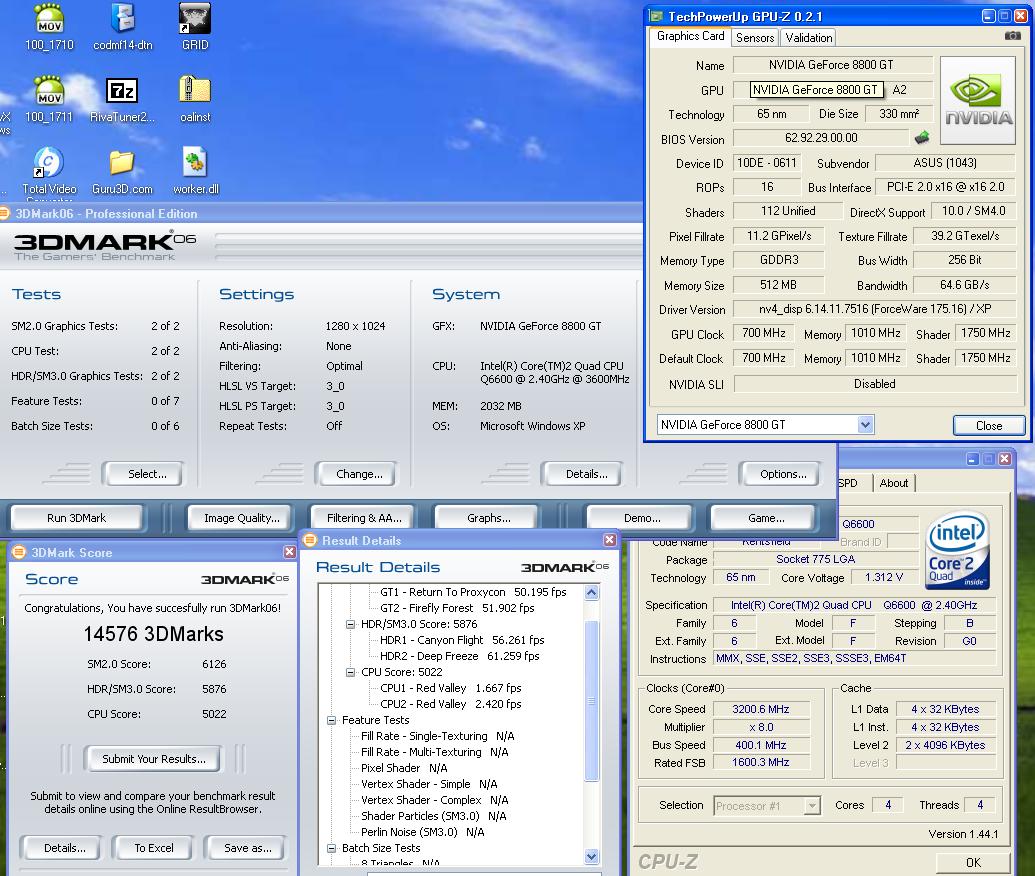Image resolution: width=1035 pixels, height=876 pixels.
Task: Click Result Details scrollbar up arrow
Action: click(591, 592)
